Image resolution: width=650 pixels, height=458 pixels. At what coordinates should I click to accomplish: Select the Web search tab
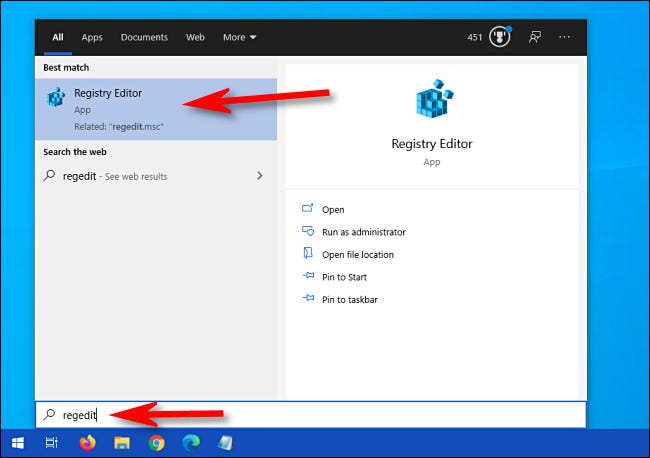[x=195, y=37]
